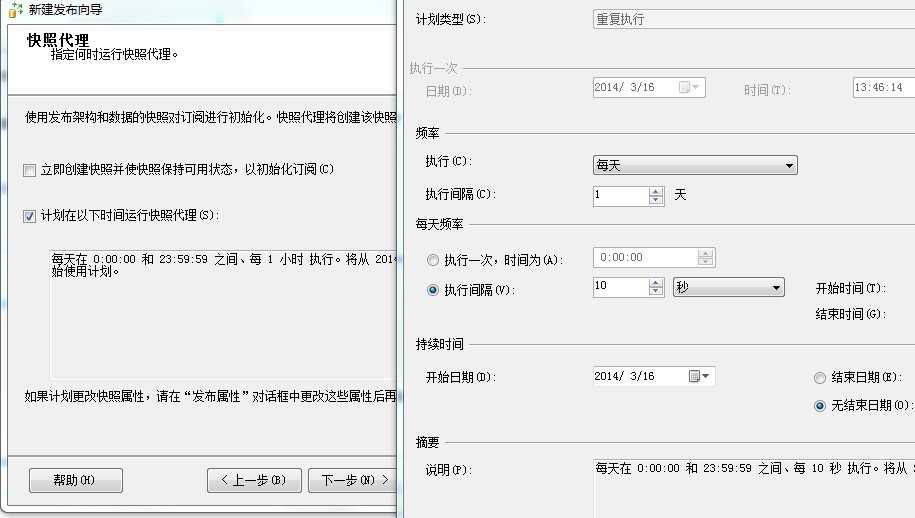Increase 执行间隔 days spinner value

656,191
